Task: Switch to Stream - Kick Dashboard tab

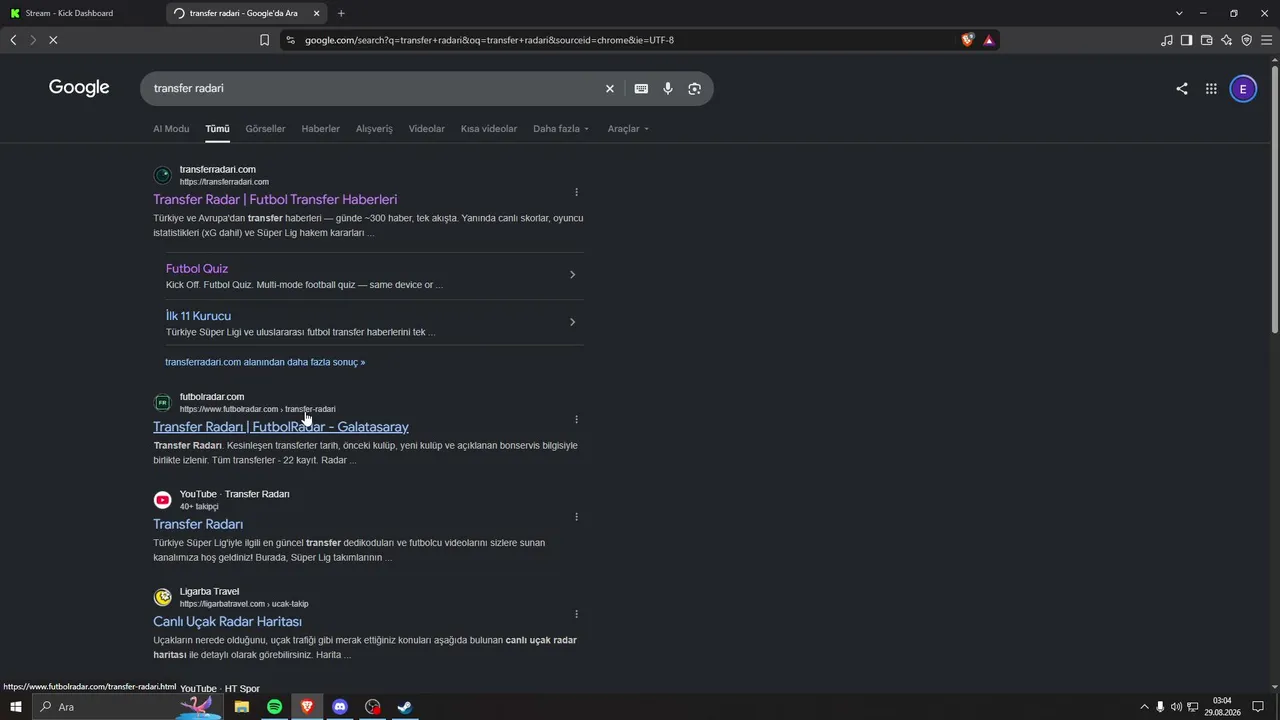Action: (80, 13)
